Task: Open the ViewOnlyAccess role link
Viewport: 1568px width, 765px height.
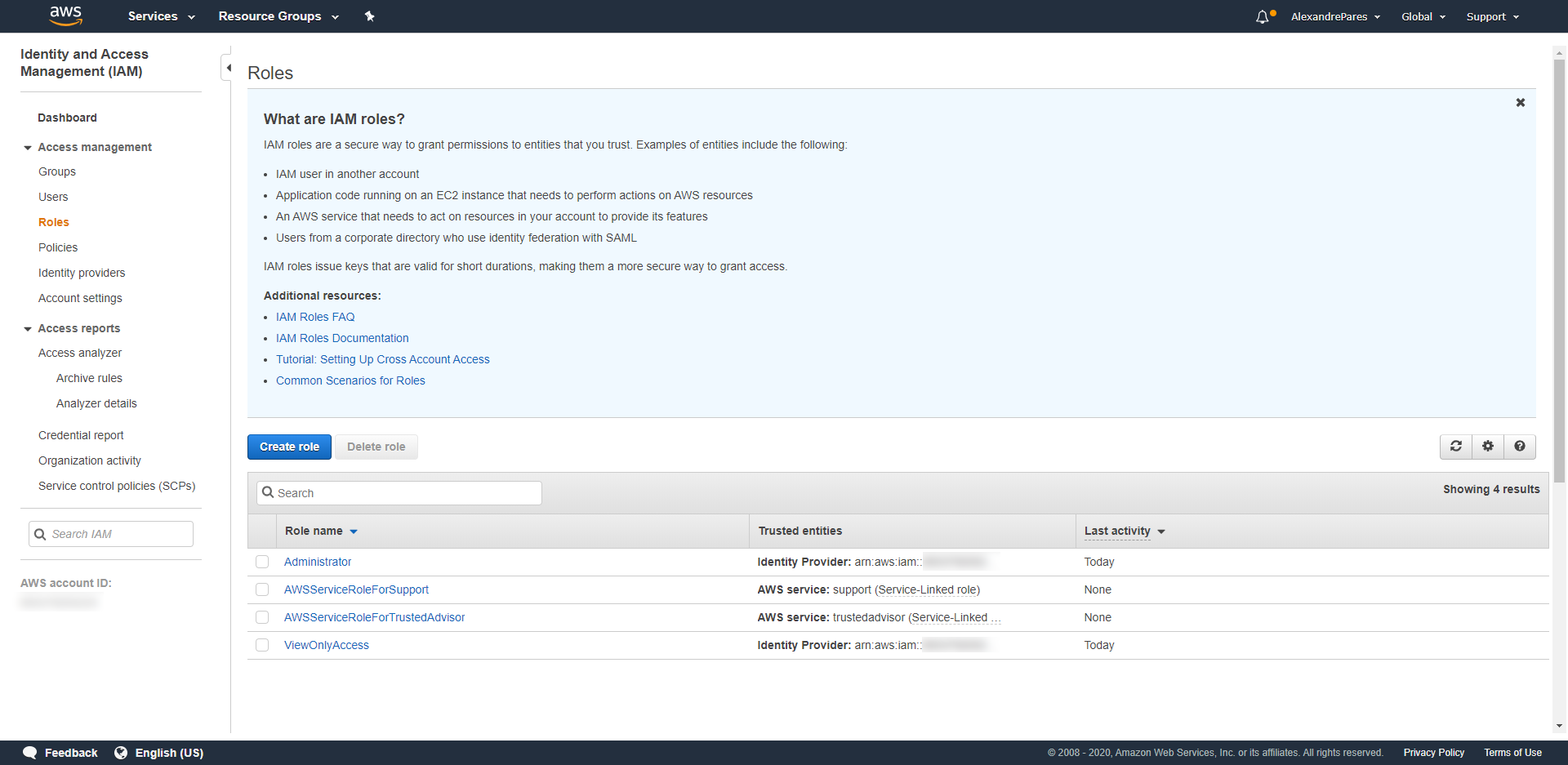Action: point(327,645)
